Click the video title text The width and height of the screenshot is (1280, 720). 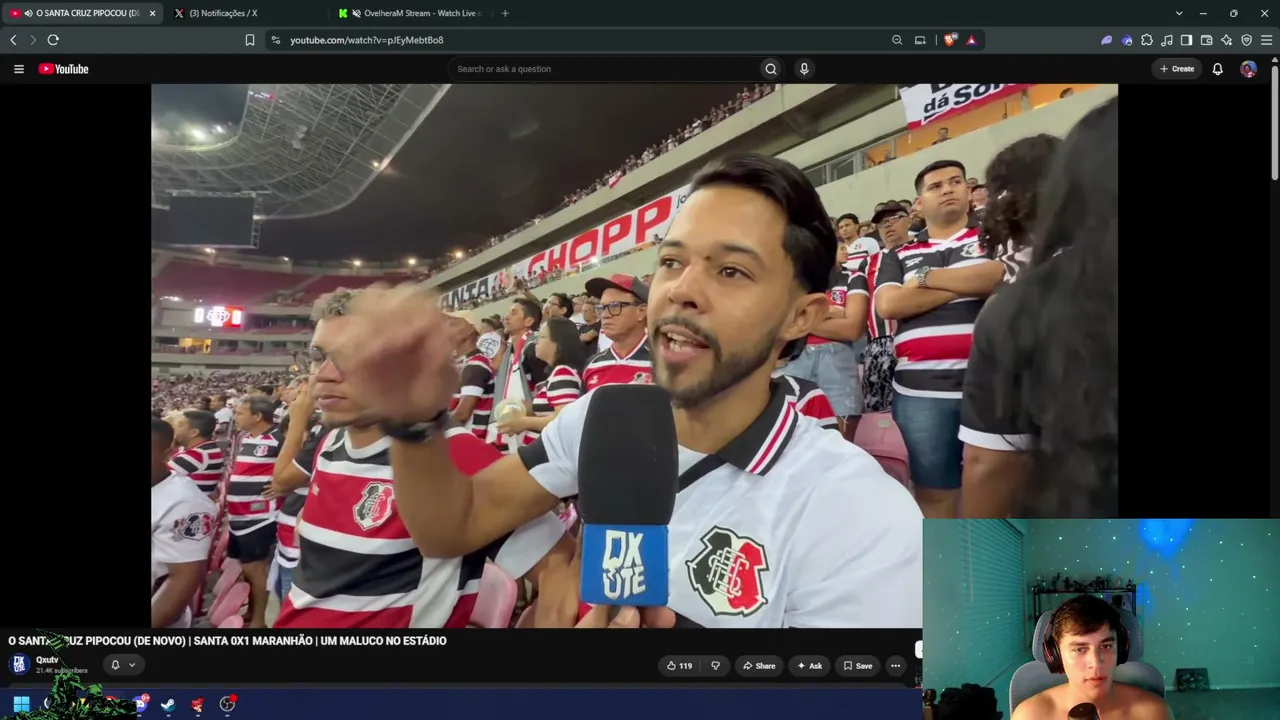[227, 641]
